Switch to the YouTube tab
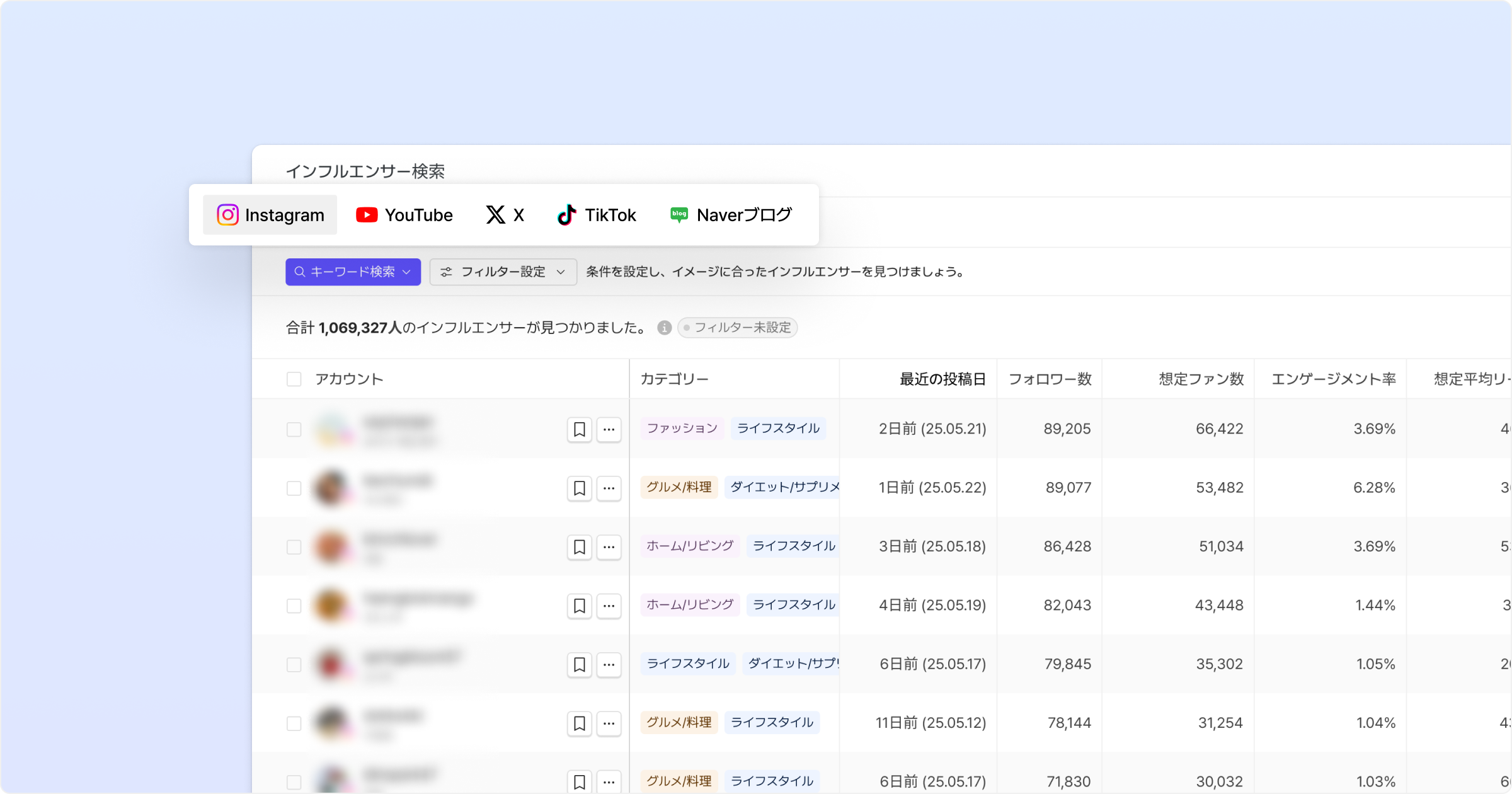 [404, 215]
